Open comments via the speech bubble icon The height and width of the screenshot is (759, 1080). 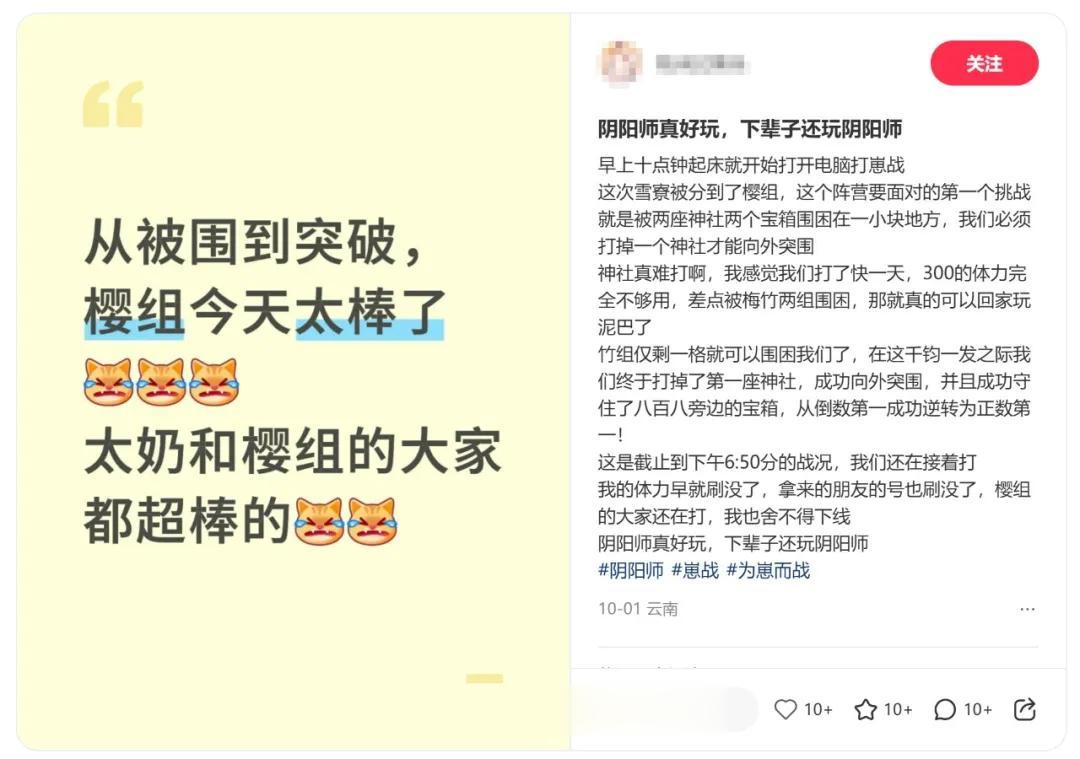pyautogui.click(x=945, y=709)
